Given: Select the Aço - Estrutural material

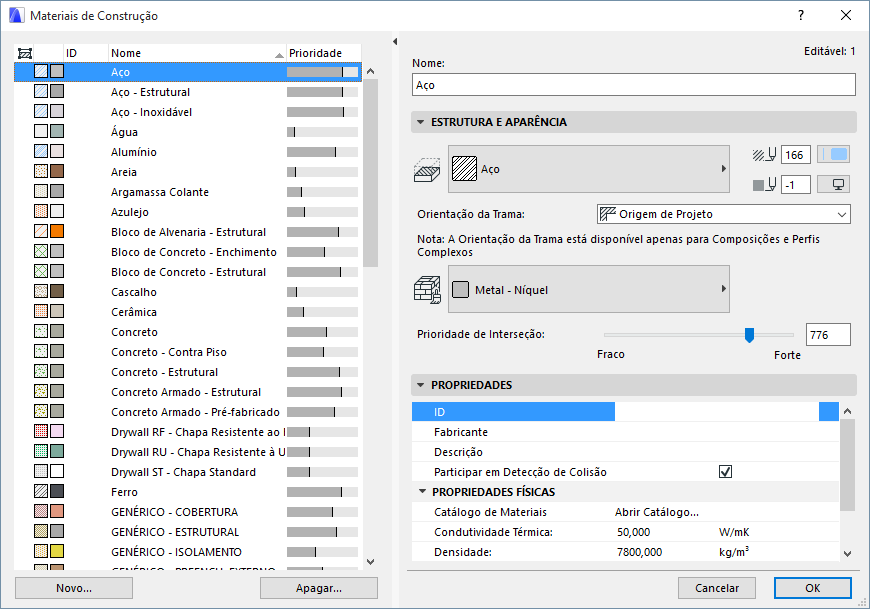Looking at the screenshot, I should [188, 92].
